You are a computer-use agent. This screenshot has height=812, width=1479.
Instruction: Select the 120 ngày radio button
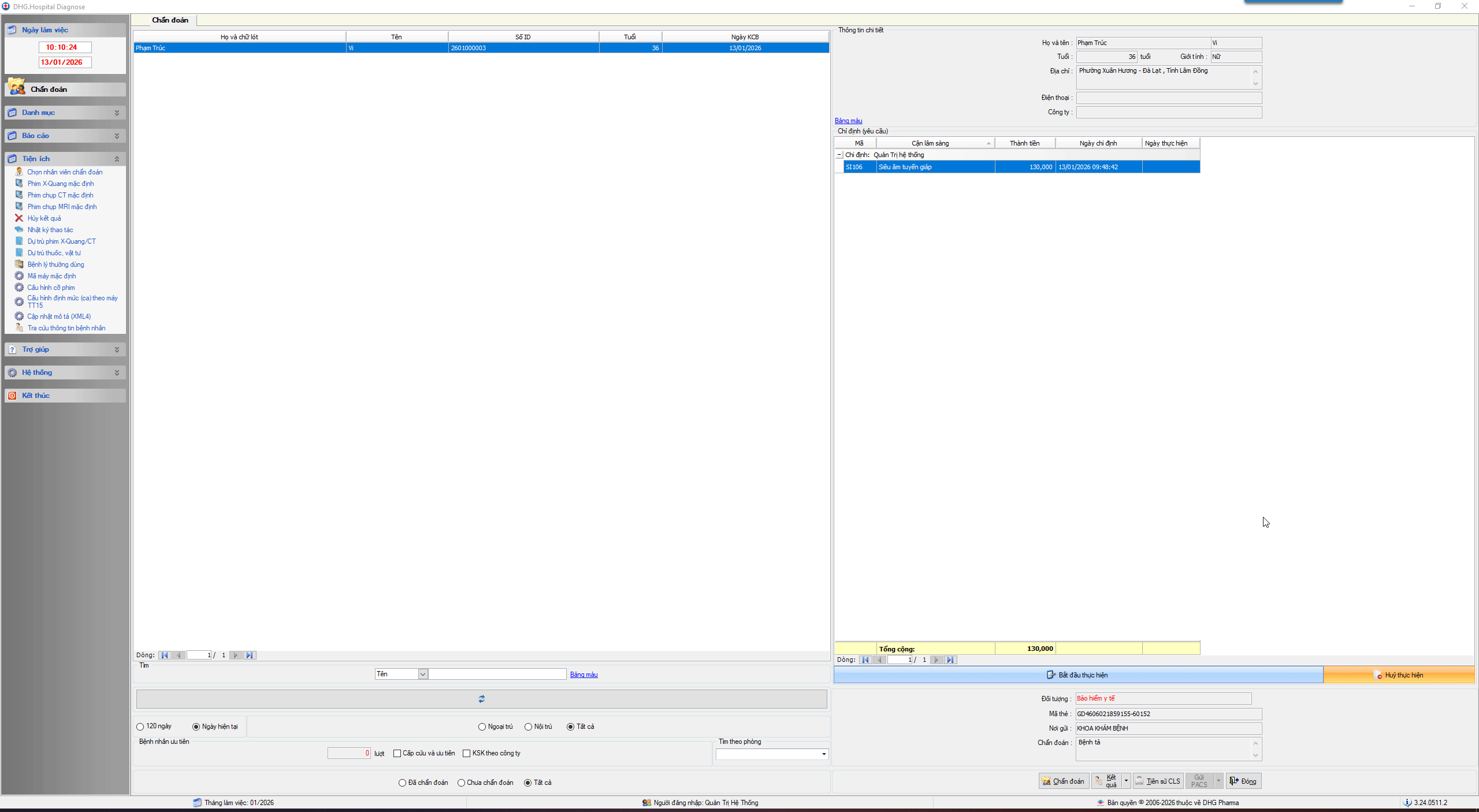(x=140, y=727)
